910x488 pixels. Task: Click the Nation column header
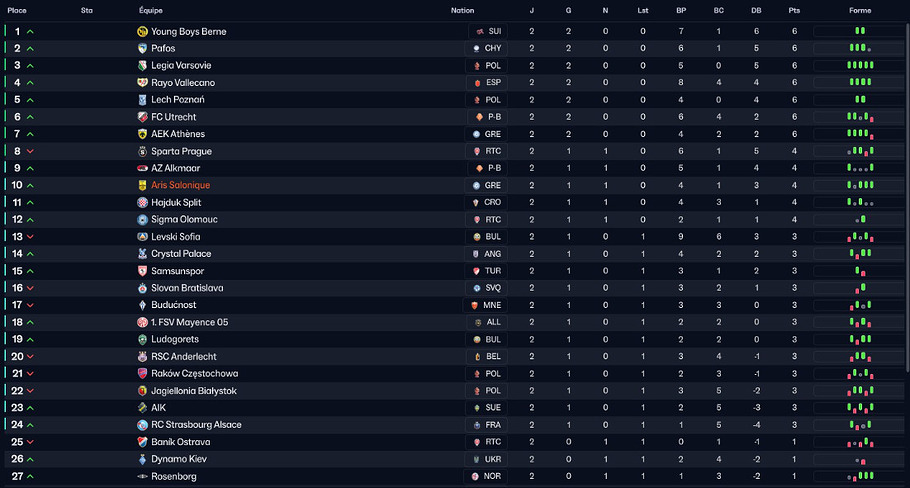(x=462, y=10)
